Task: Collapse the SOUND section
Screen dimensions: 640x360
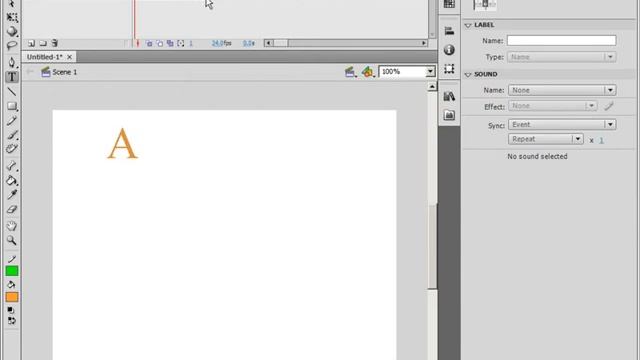Action: (x=468, y=75)
